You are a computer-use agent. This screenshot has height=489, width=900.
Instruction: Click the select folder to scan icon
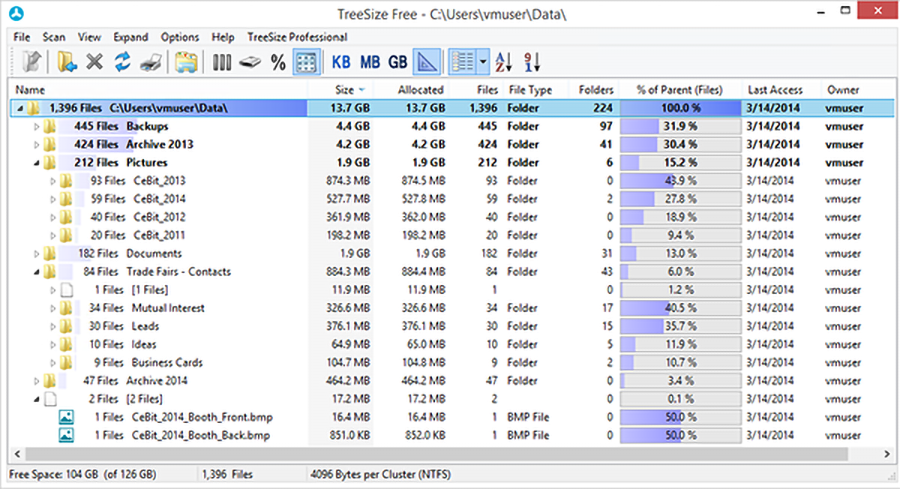coord(67,61)
